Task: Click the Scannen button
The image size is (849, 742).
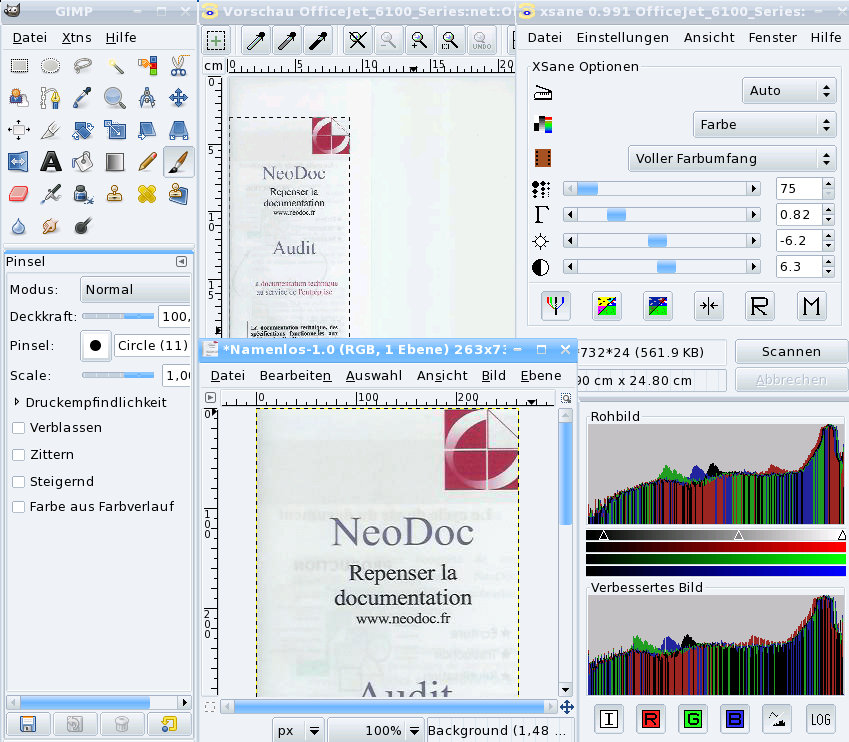Action: point(790,352)
